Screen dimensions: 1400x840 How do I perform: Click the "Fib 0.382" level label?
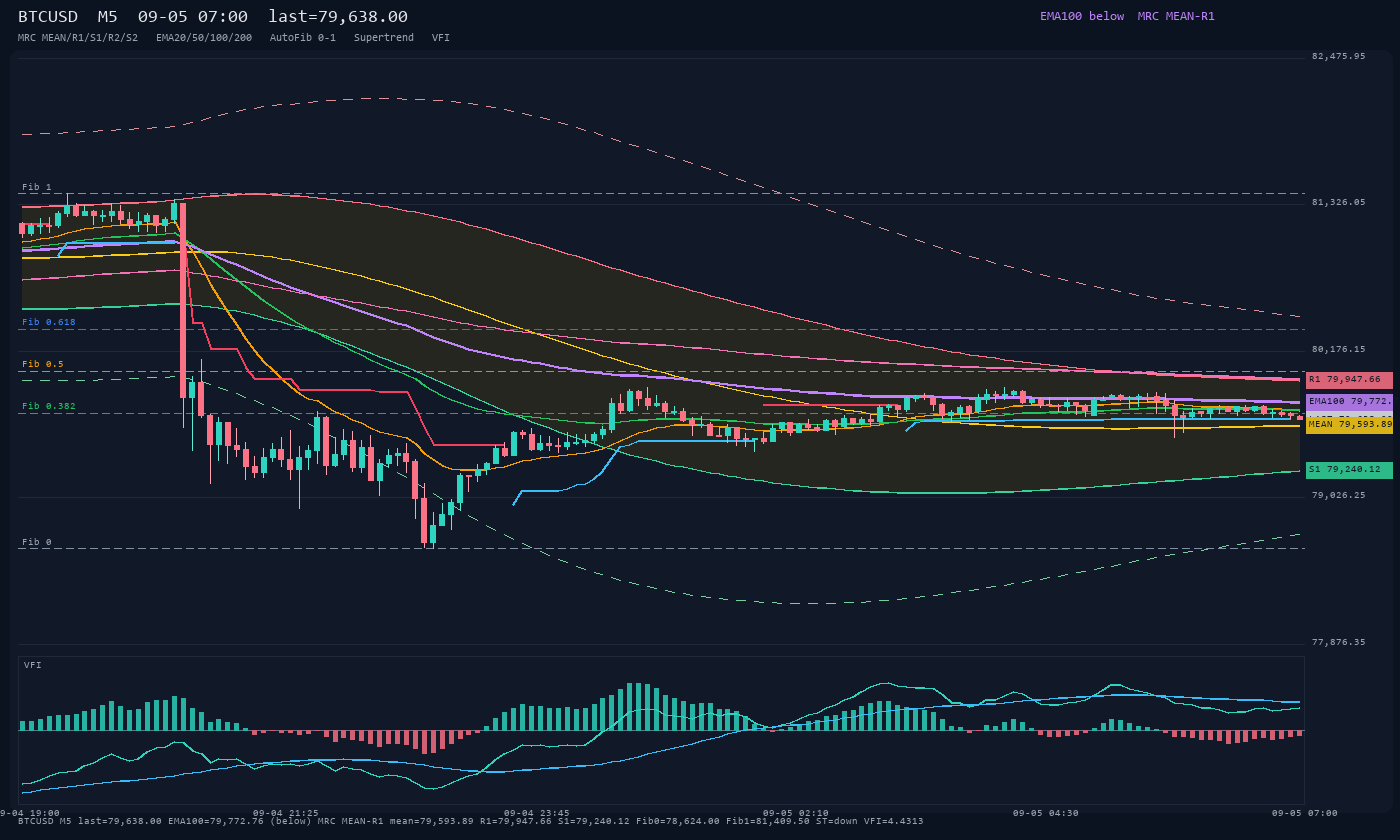point(49,406)
